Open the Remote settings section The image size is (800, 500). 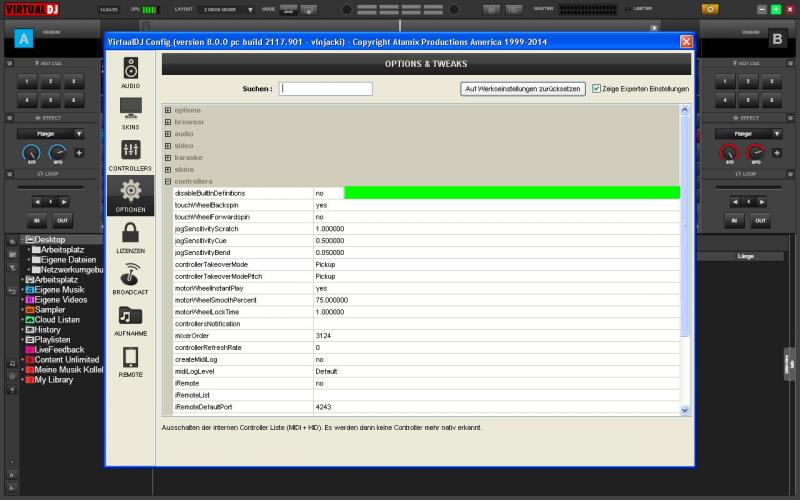click(131, 360)
